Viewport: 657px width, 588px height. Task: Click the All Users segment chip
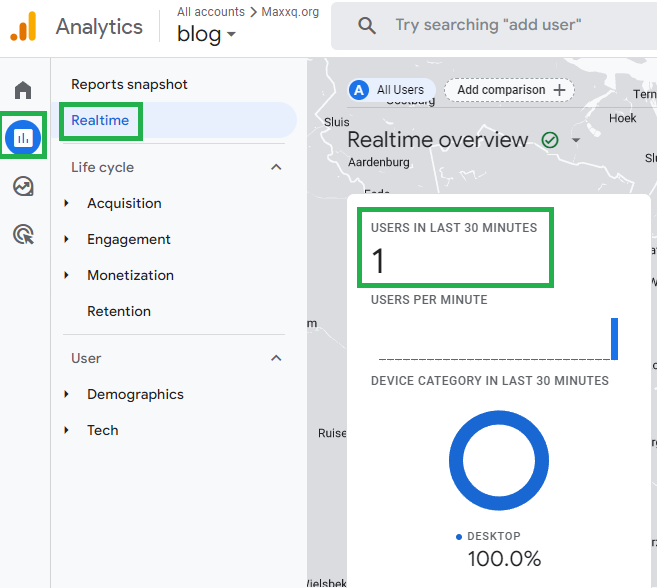click(392, 90)
